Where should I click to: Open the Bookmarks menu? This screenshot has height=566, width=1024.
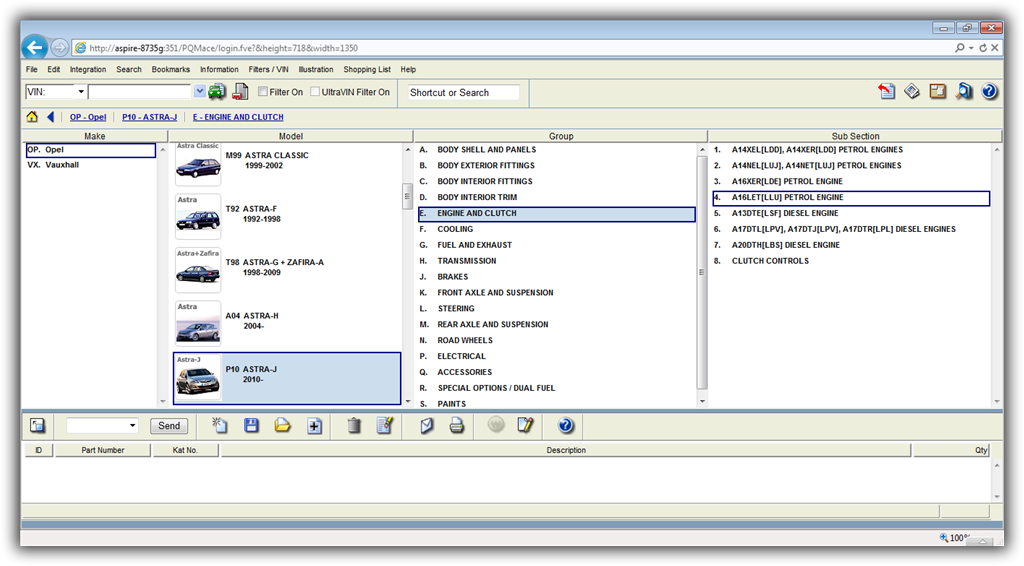coord(170,69)
